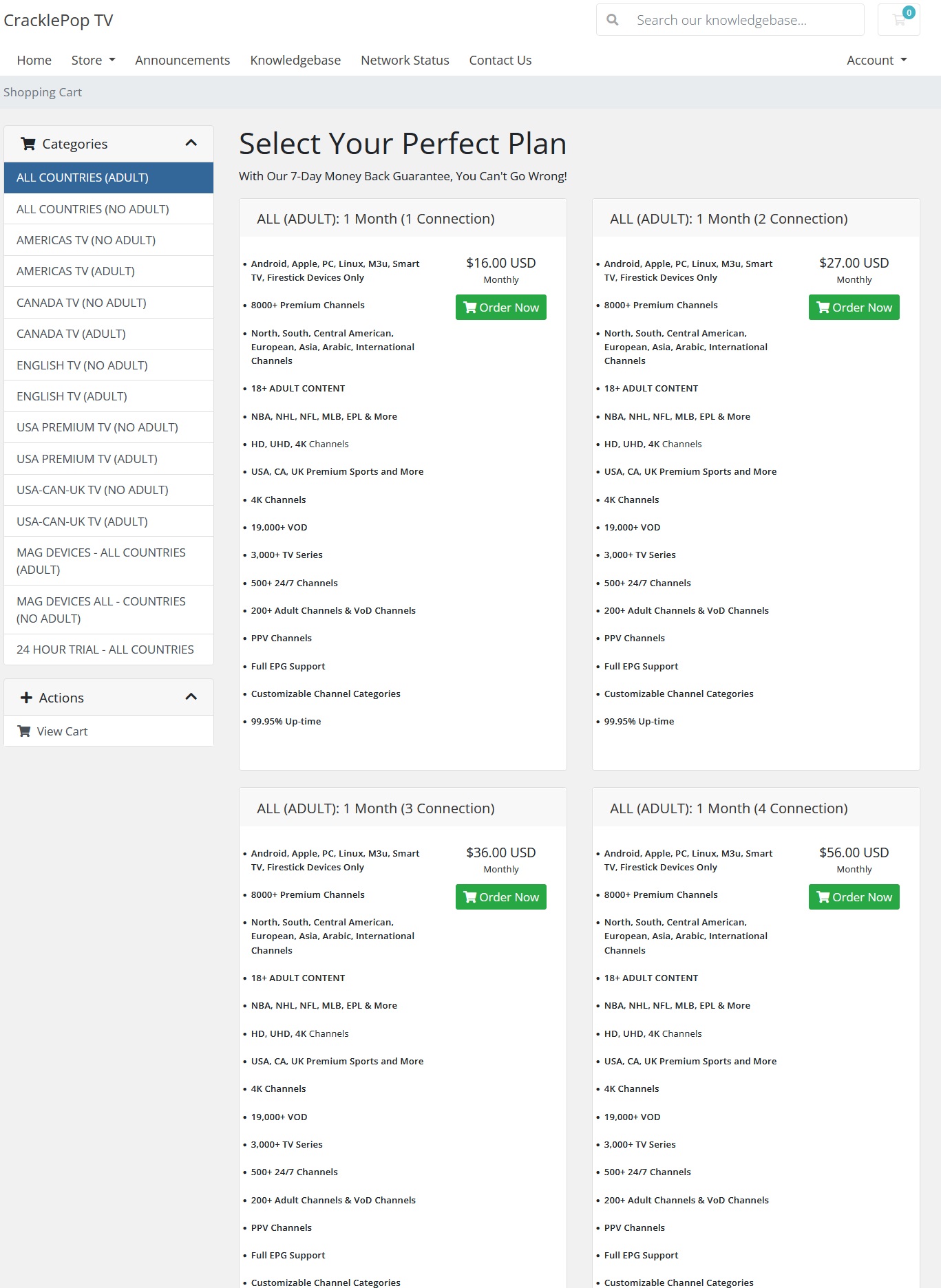Viewport: 941px width, 1288px height.
Task: Open the Account dropdown menu
Action: coord(876,60)
